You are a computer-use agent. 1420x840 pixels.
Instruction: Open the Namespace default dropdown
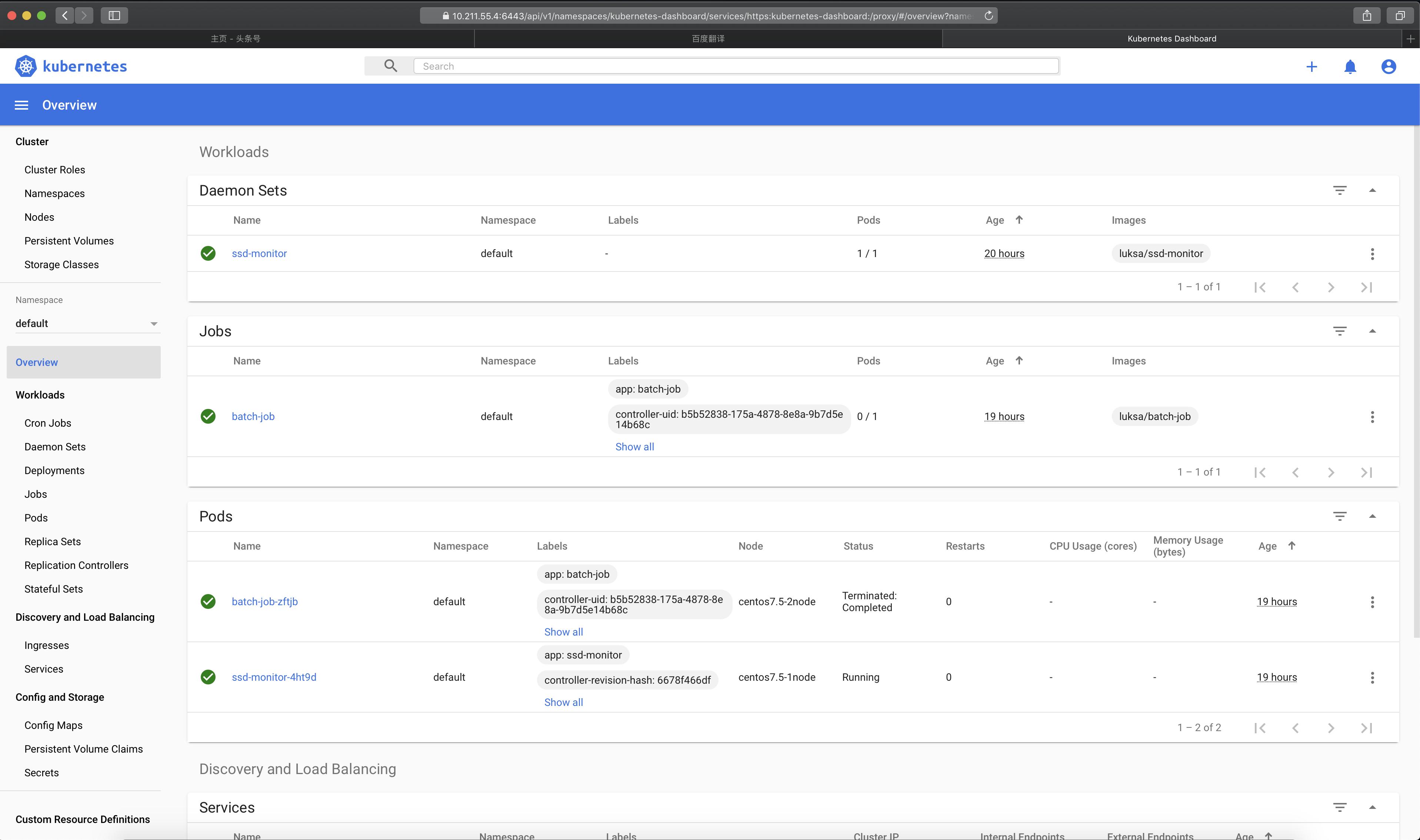[87, 324]
